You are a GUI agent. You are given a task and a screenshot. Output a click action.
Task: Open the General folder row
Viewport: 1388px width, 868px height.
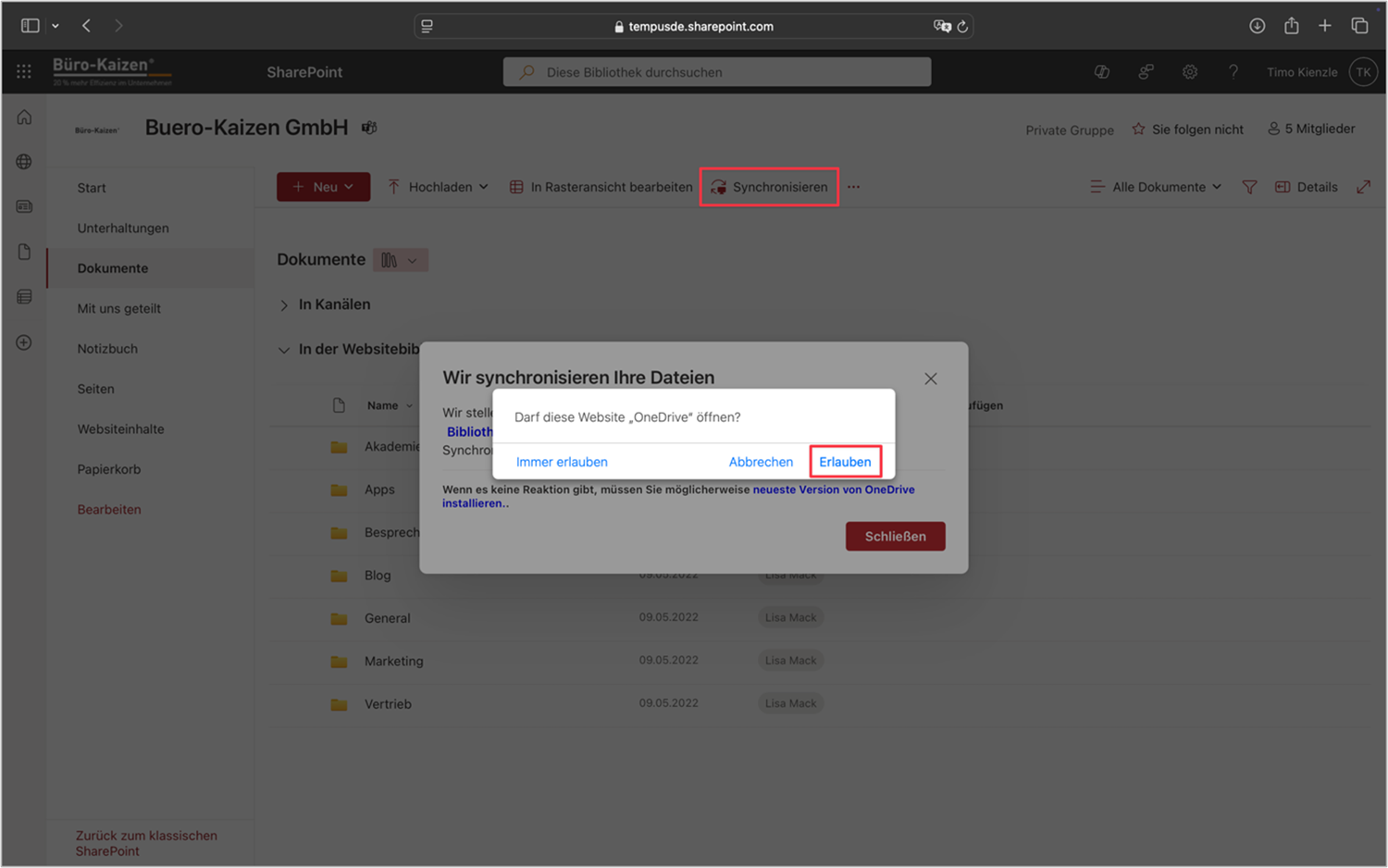(819, 618)
